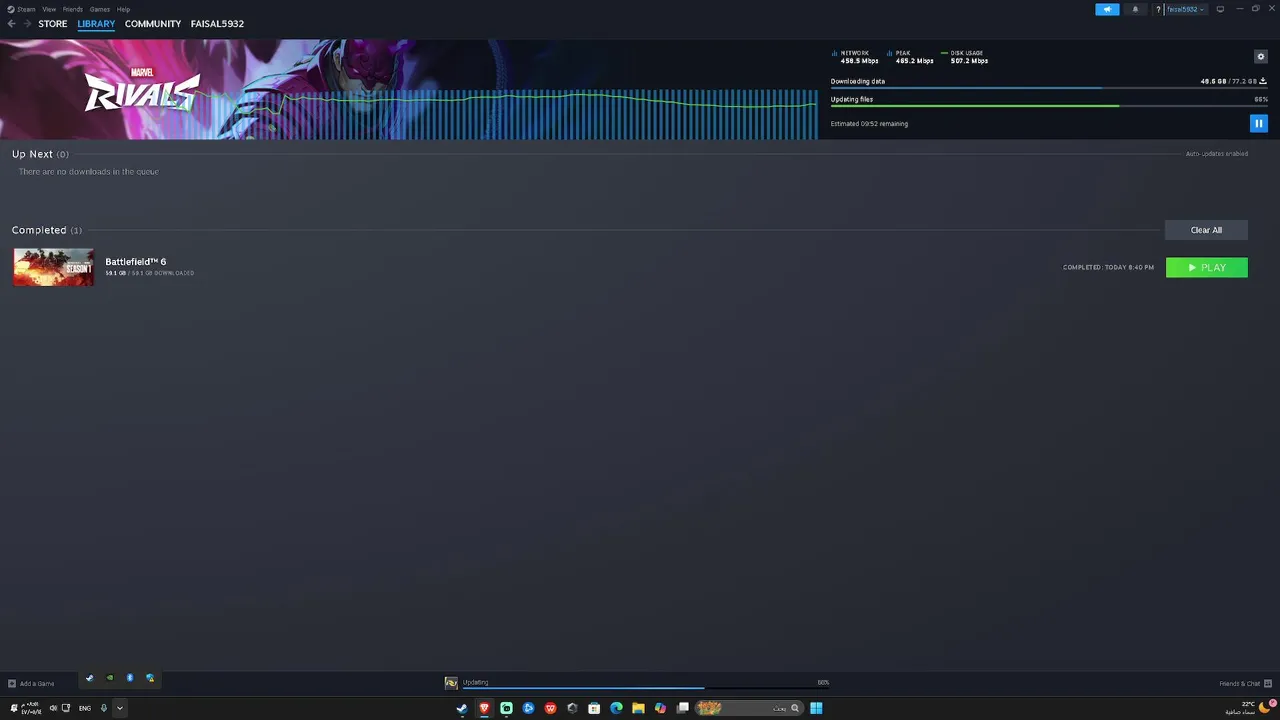
Task: Click the DISK USAGE 507.2 Mbps stat
Action: tap(965, 57)
